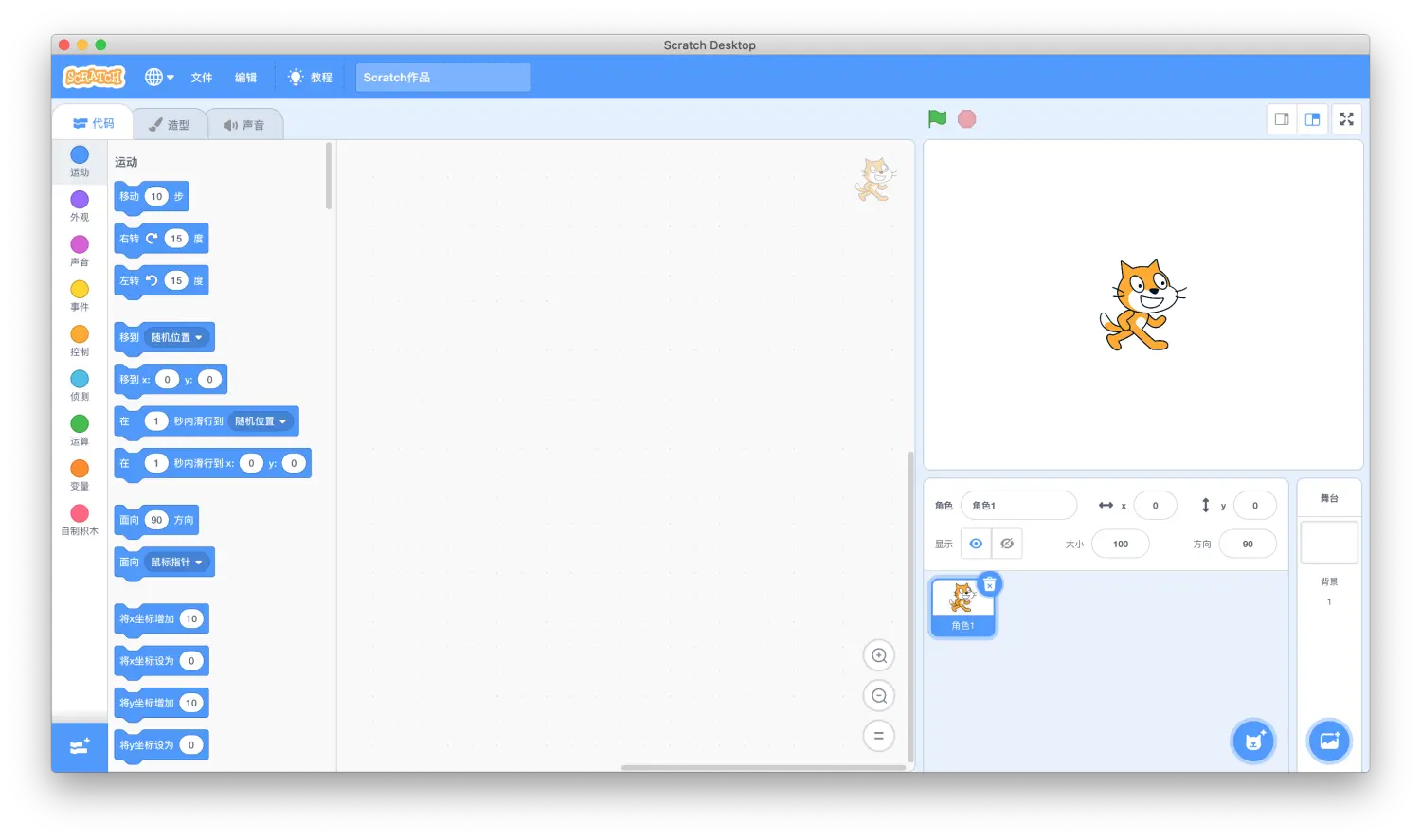Image resolution: width=1421 pixels, height=840 pixels.
Task: Select the 声音 sound category circle
Action: [80, 244]
